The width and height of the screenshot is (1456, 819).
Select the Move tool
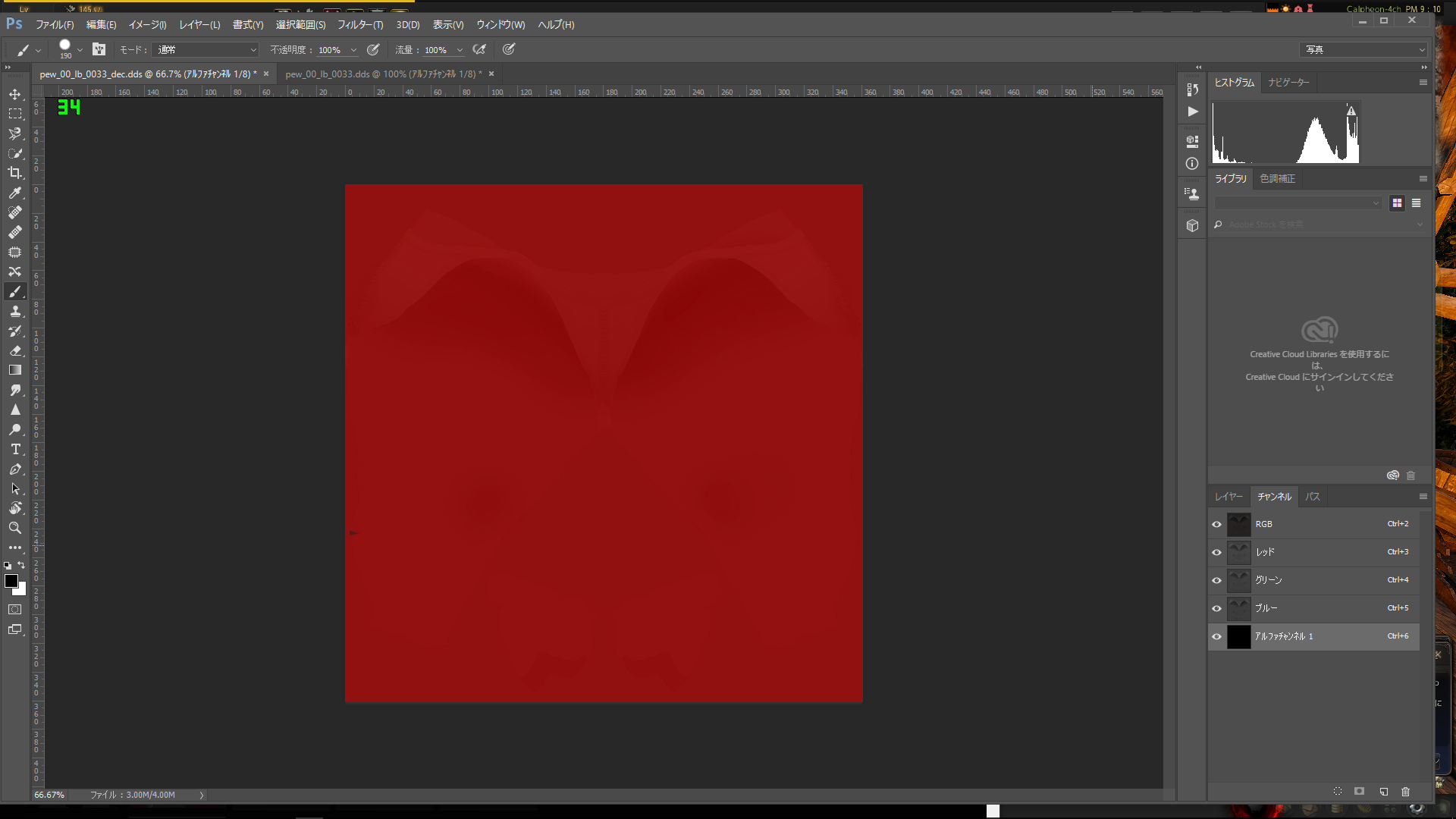point(15,95)
